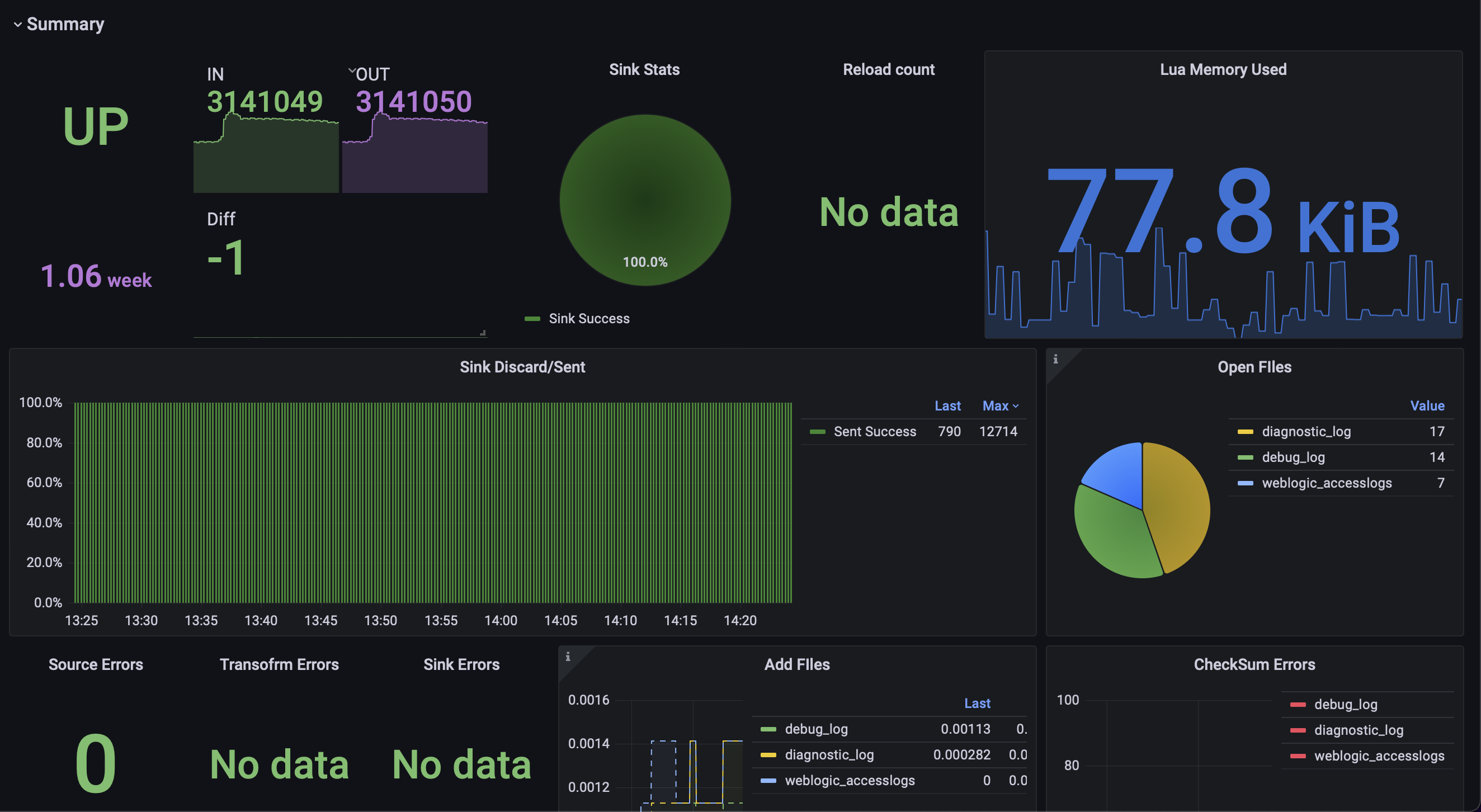Click the panel resize handle below Diff
Screen dimensions: 1481x812
coord(482,333)
